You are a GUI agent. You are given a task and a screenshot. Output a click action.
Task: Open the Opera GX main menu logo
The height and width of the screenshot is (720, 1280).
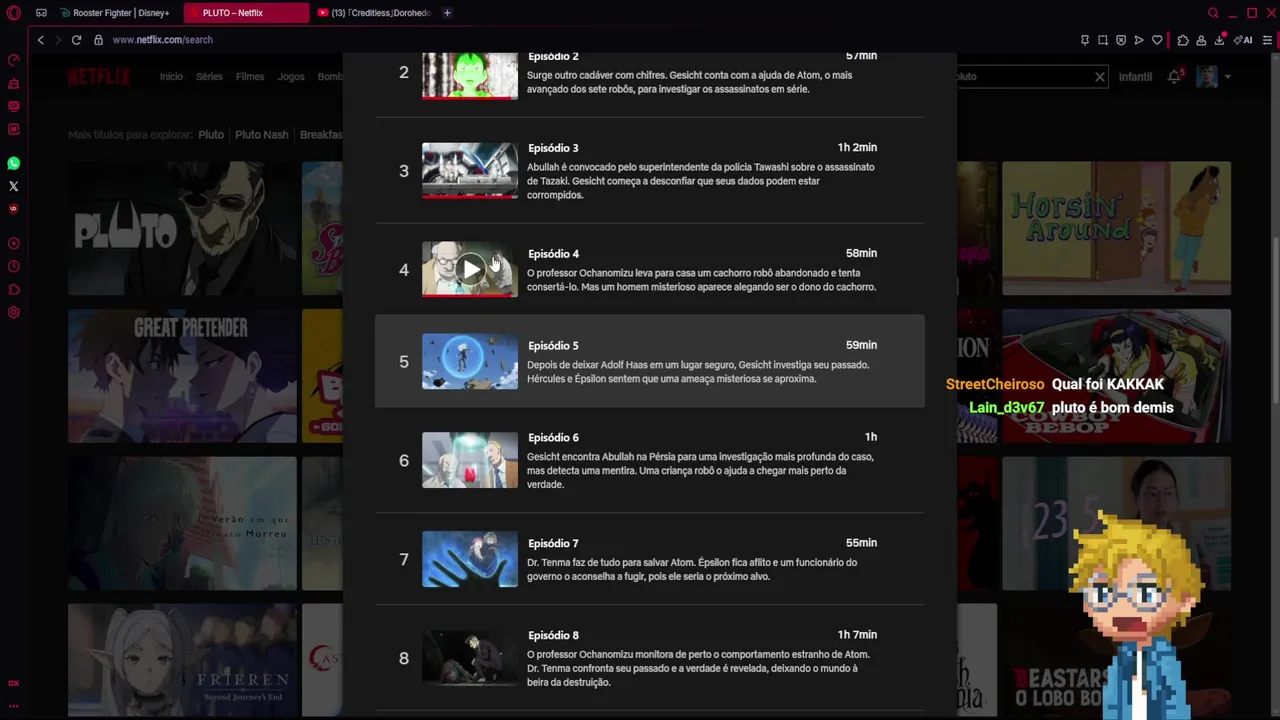tap(13, 13)
